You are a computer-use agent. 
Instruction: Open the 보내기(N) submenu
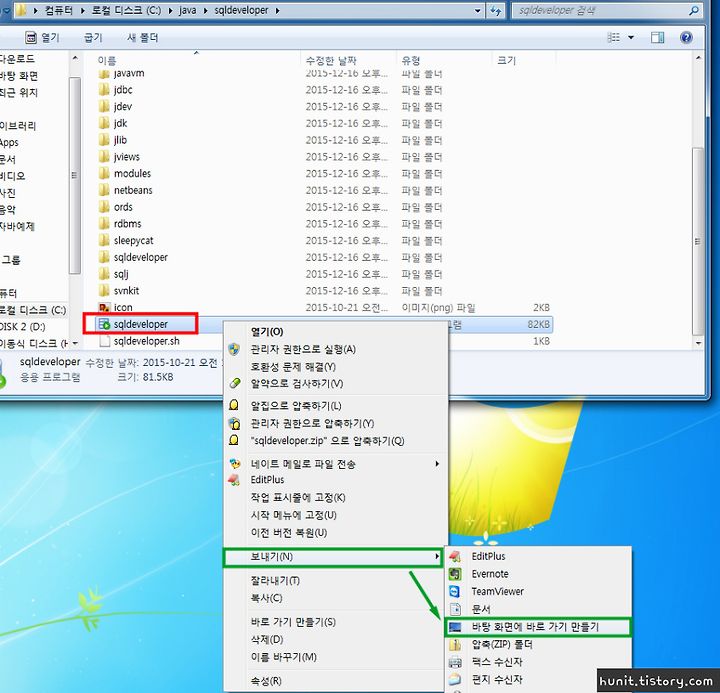(x=332, y=557)
